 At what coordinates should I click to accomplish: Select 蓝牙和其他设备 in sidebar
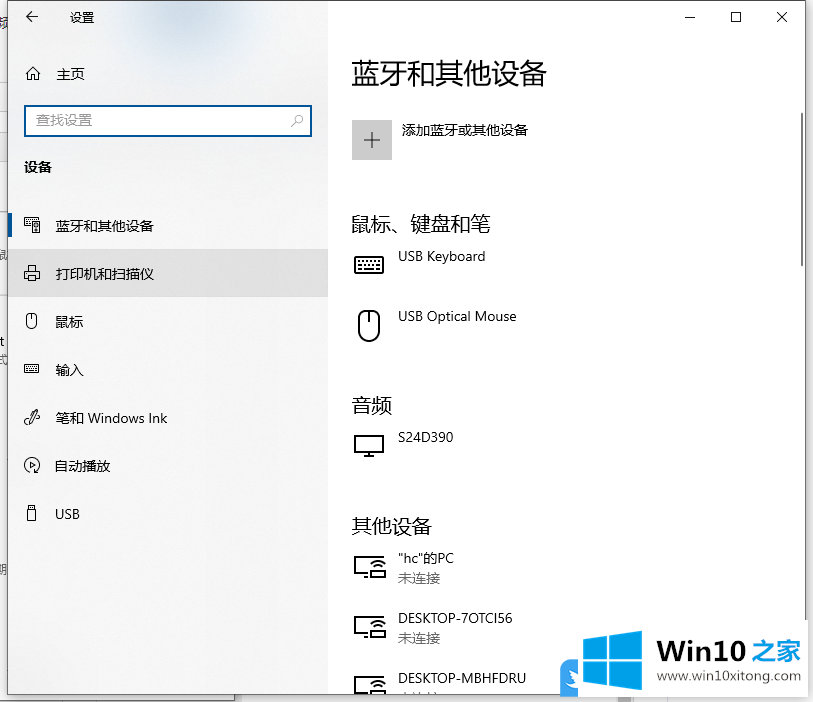point(104,226)
